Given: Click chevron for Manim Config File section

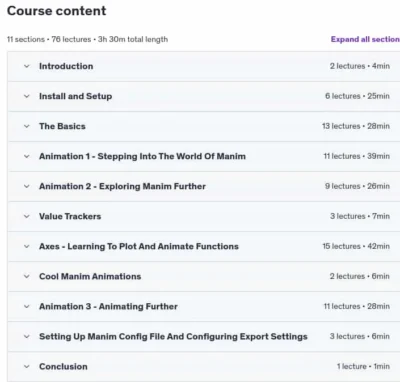Looking at the screenshot, I should pyautogui.click(x=27, y=336).
